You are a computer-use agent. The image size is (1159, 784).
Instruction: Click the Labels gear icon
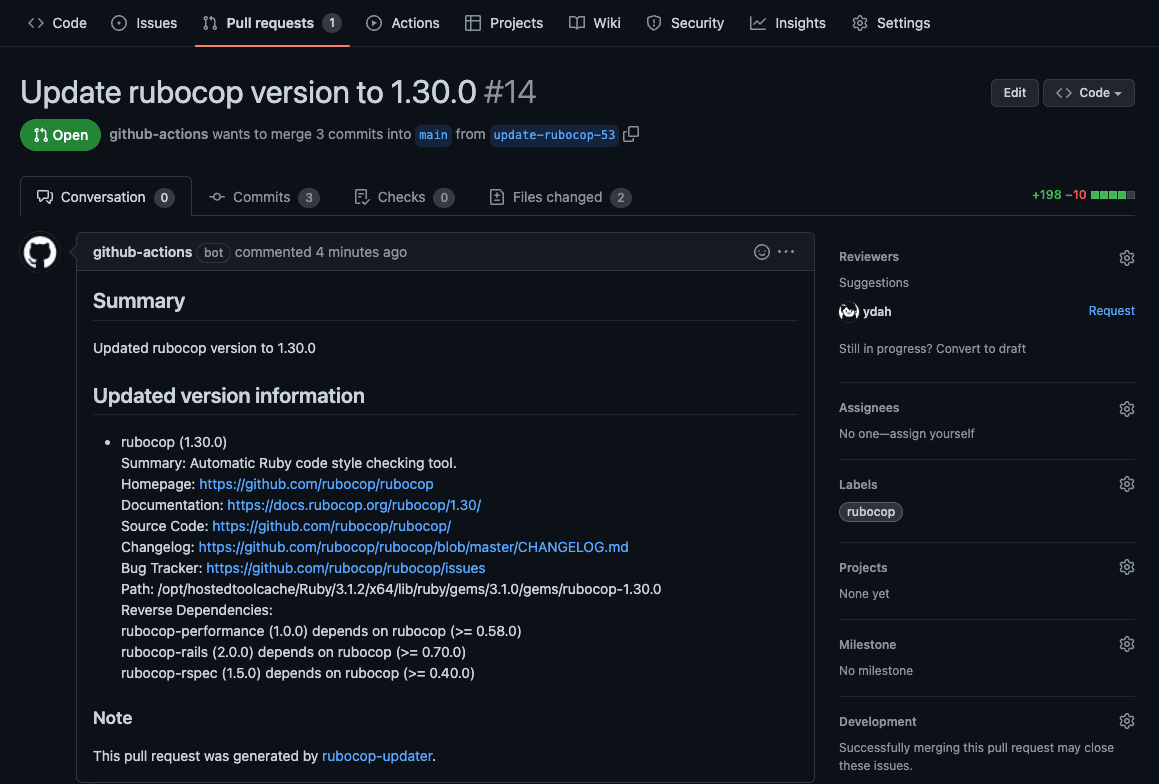pos(1126,485)
